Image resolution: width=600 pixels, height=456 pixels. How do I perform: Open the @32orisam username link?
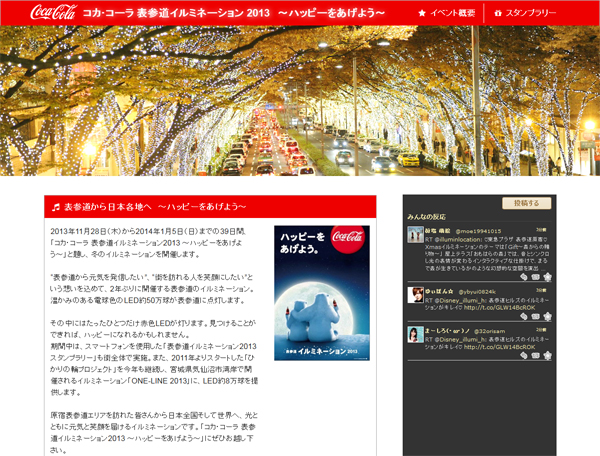pos(489,331)
